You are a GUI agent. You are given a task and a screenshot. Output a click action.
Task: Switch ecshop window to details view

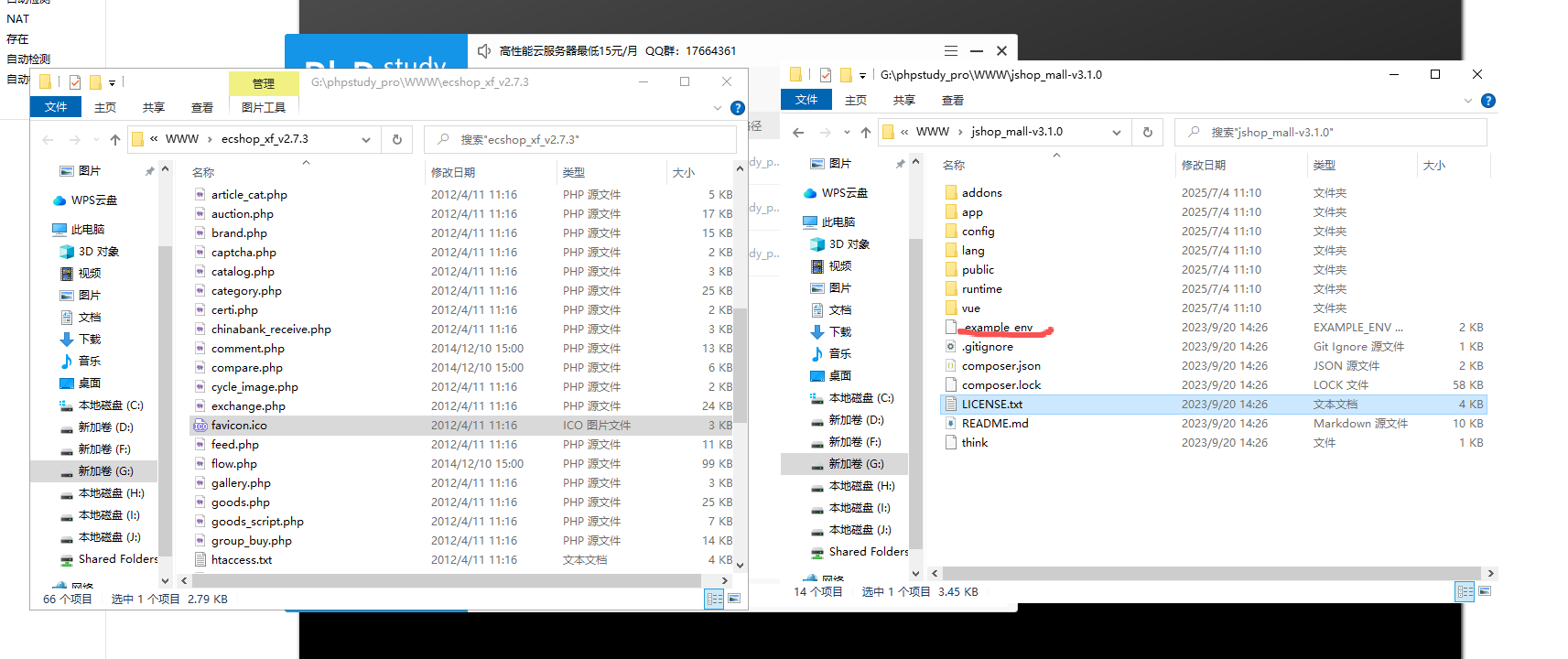click(x=715, y=599)
